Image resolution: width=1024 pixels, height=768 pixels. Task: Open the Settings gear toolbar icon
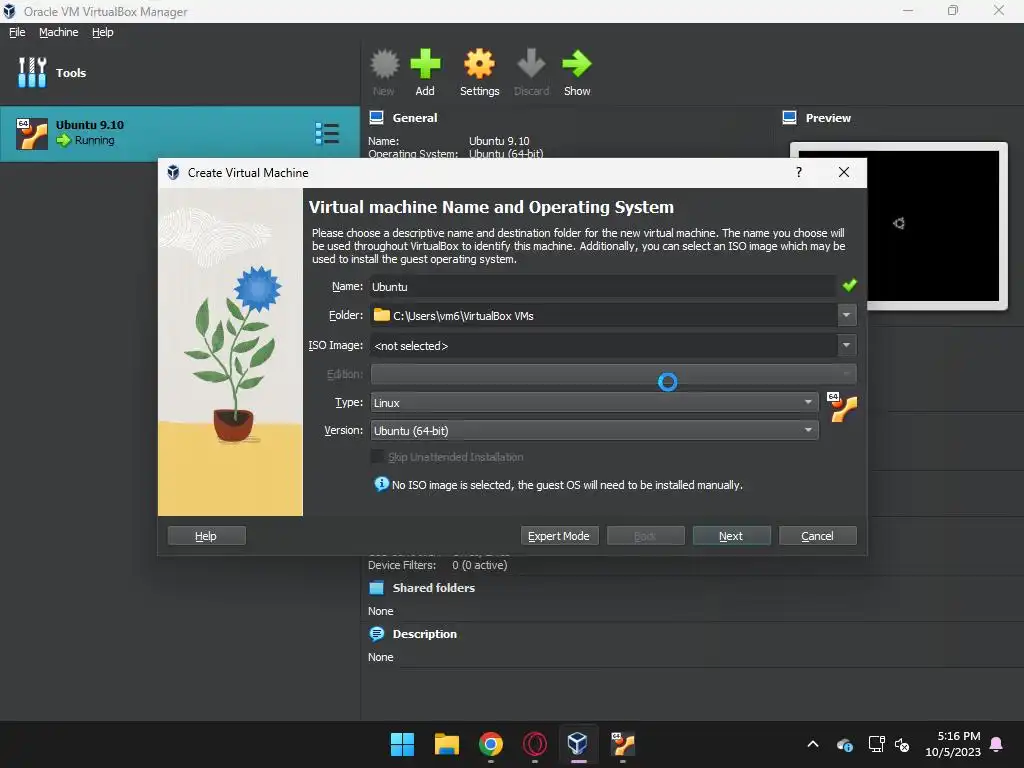click(x=479, y=64)
